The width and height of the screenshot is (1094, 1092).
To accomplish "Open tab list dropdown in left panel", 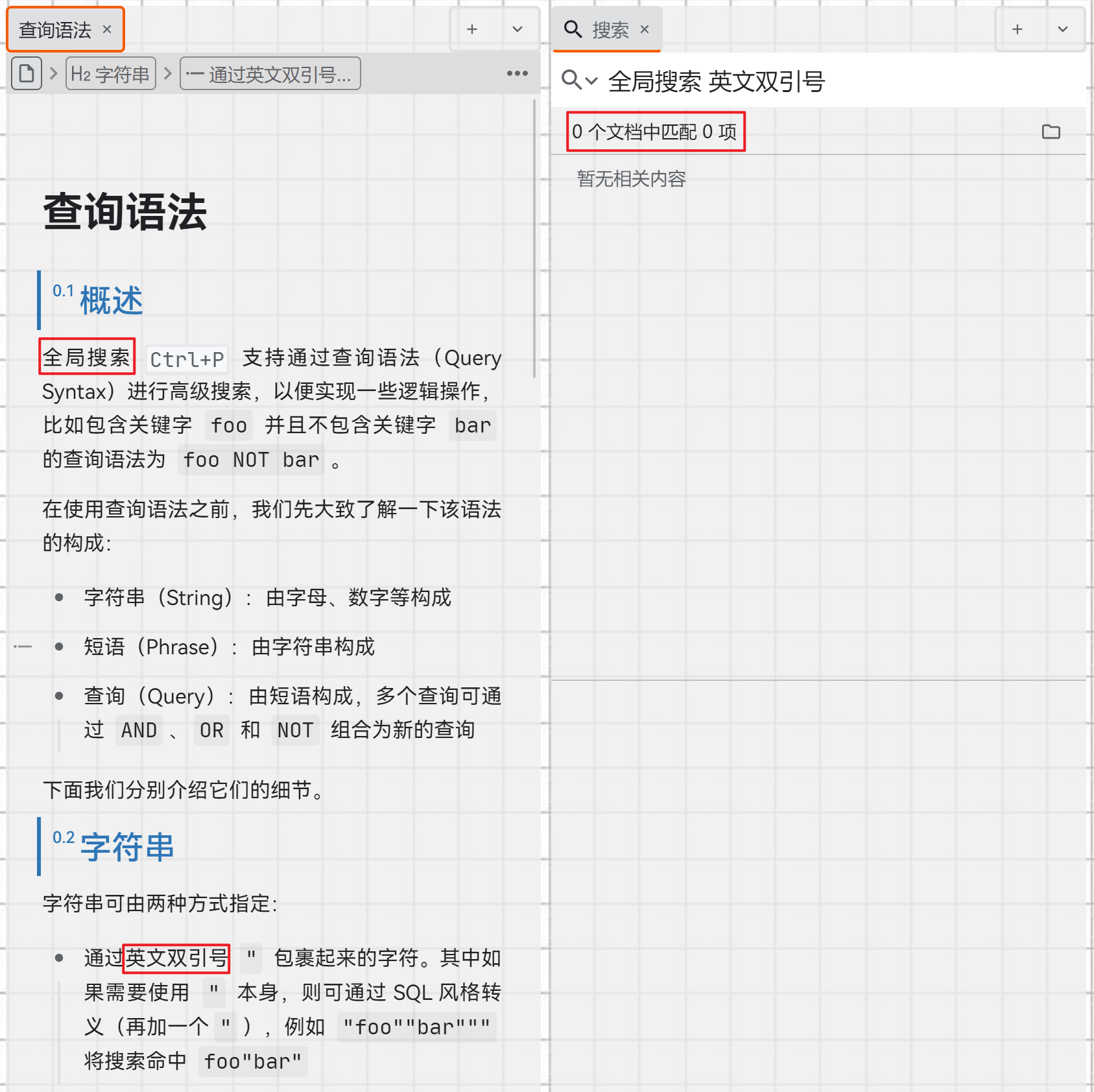I will [517, 29].
